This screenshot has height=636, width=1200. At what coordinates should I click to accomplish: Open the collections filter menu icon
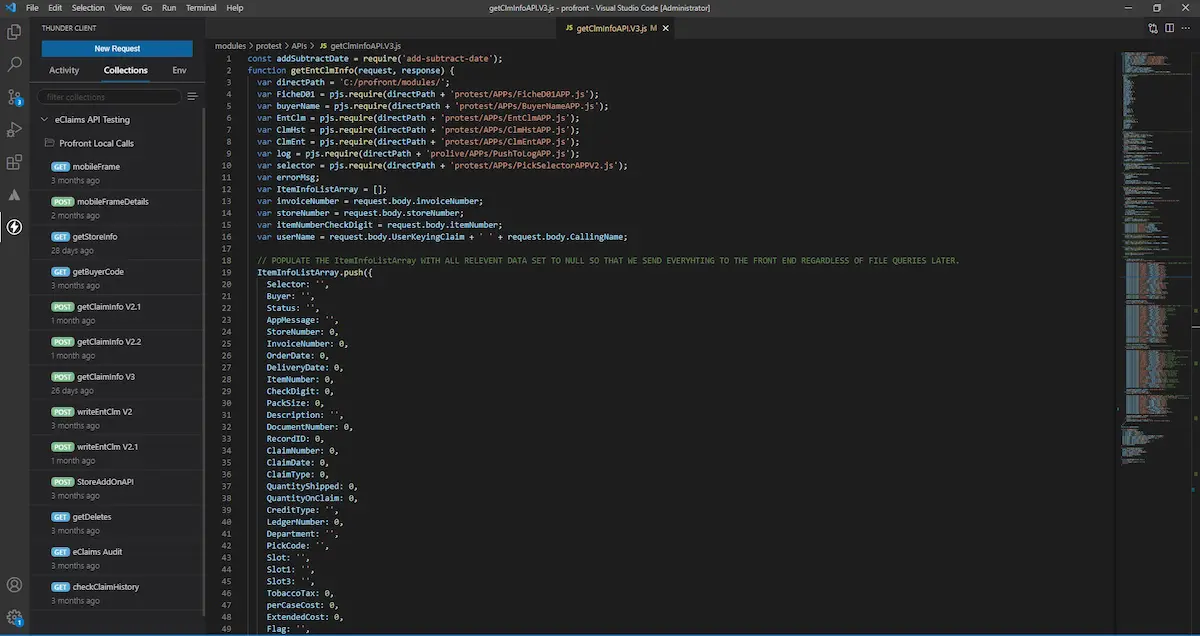[192, 97]
